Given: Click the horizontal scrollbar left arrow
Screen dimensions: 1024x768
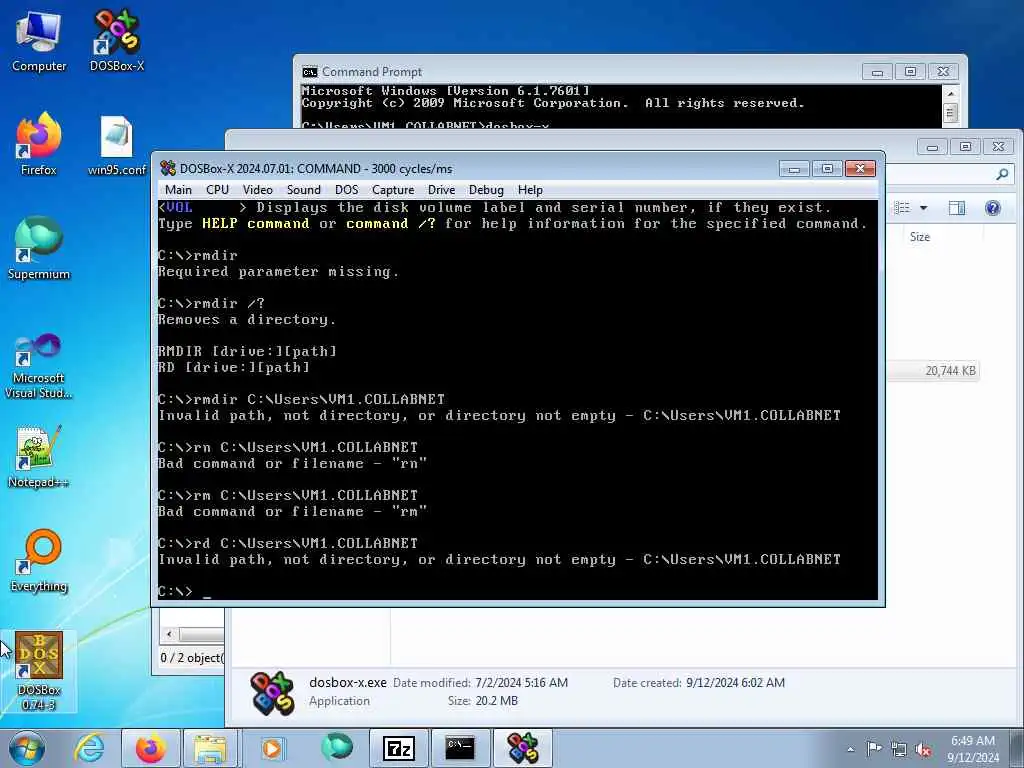Looking at the screenshot, I should tap(170, 634).
